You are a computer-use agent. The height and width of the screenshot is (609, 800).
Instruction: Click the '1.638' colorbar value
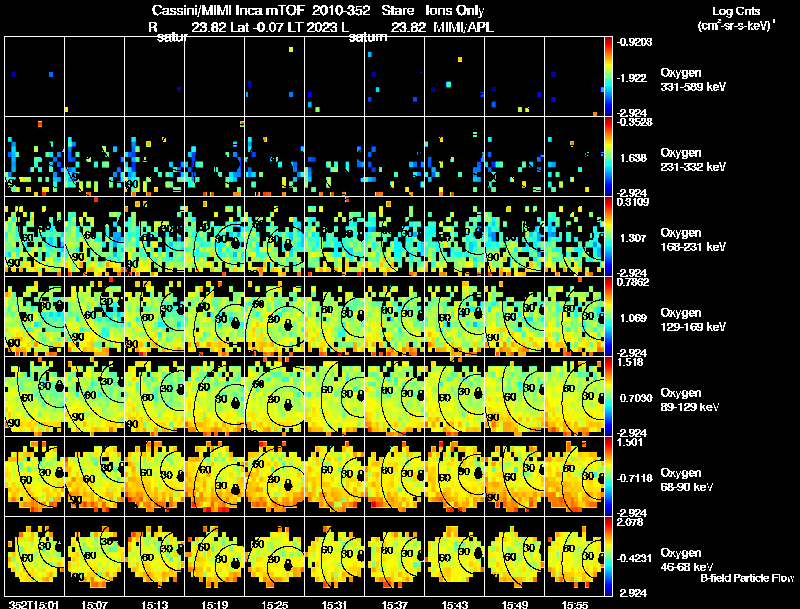pos(633,158)
